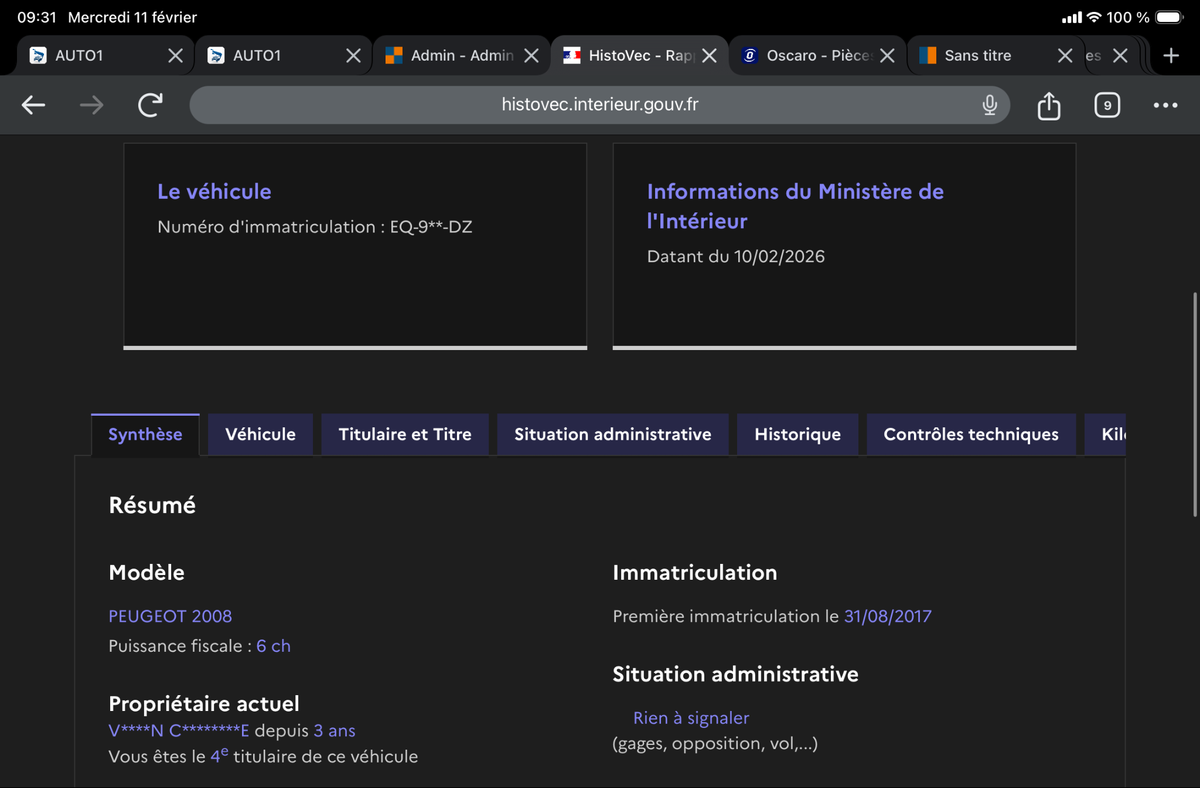The width and height of the screenshot is (1200, 788).
Task: Select the Situation administrative tab
Action: coord(613,434)
